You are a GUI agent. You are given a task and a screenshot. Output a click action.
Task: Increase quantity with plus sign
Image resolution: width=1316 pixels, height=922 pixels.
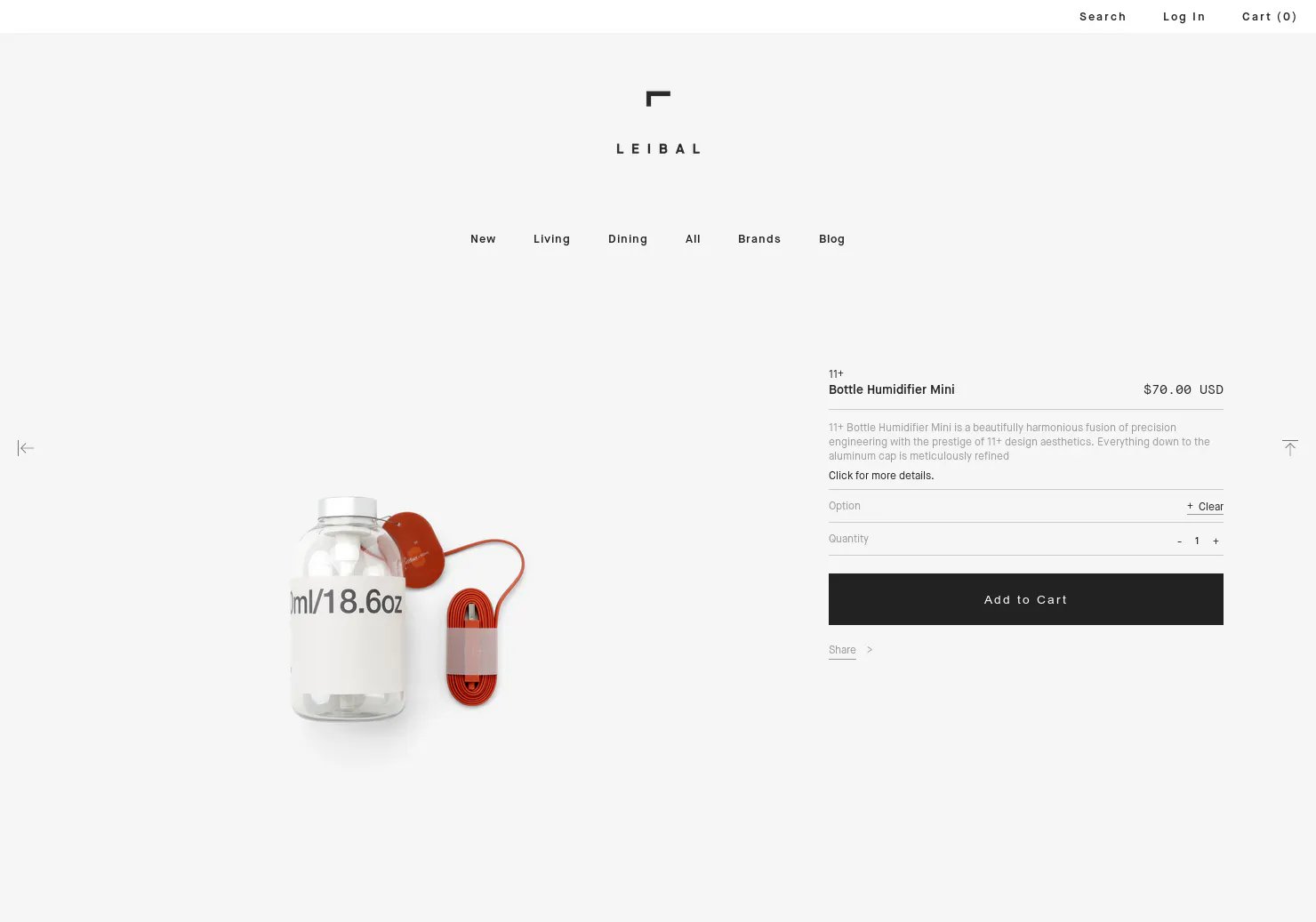[x=1216, y=541]
